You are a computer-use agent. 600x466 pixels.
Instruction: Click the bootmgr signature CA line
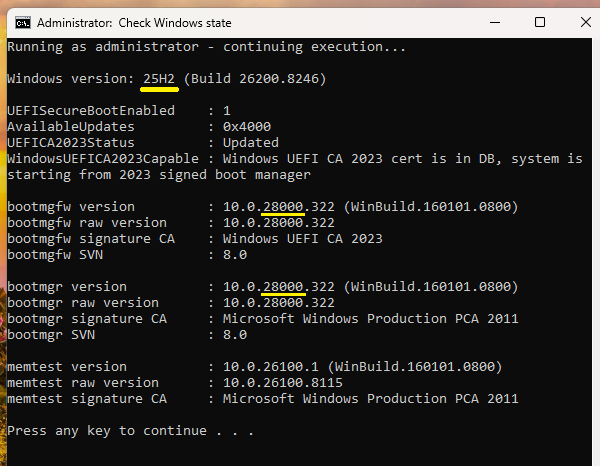coord(260,318)
